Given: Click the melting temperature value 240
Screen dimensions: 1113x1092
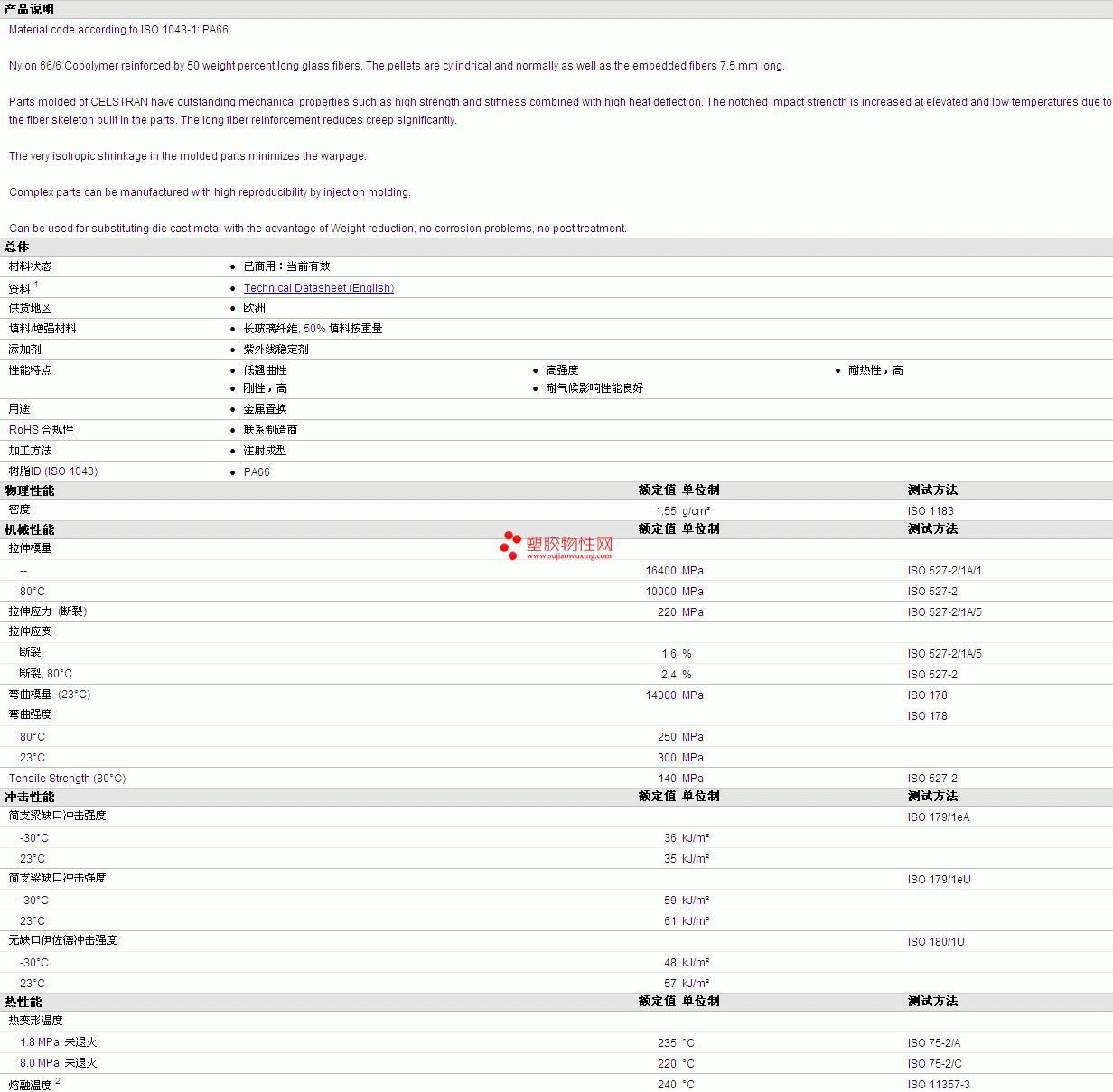Looking at the screenshot, I should [667, 1085].
